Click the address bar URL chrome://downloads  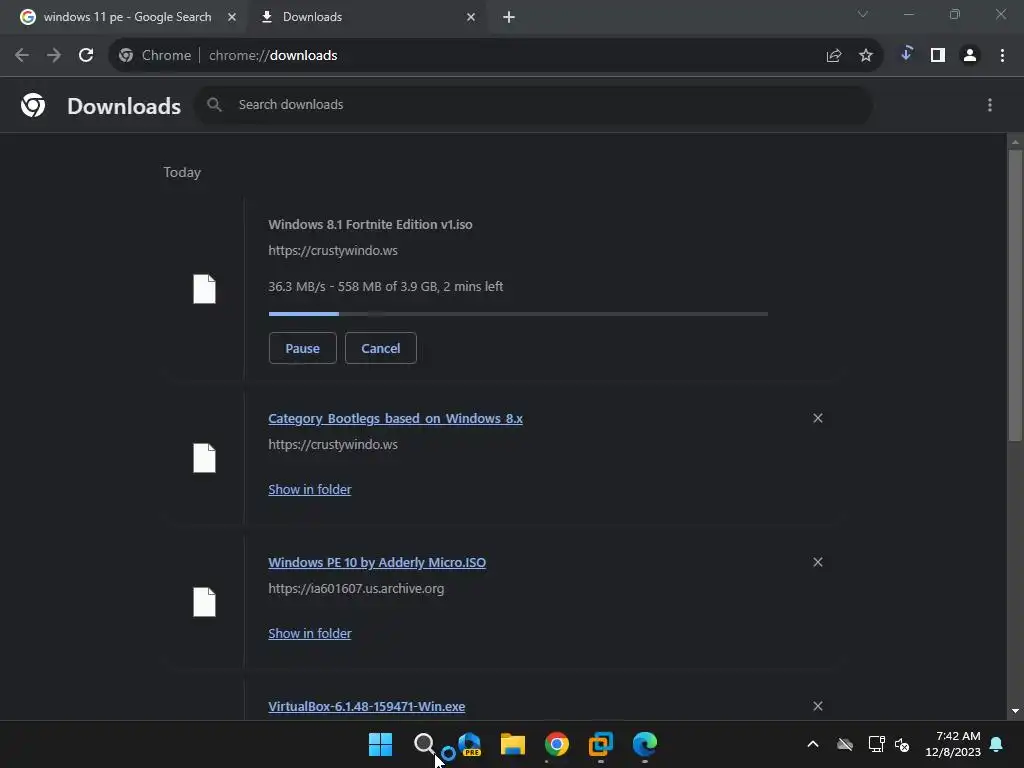[273, 56]
